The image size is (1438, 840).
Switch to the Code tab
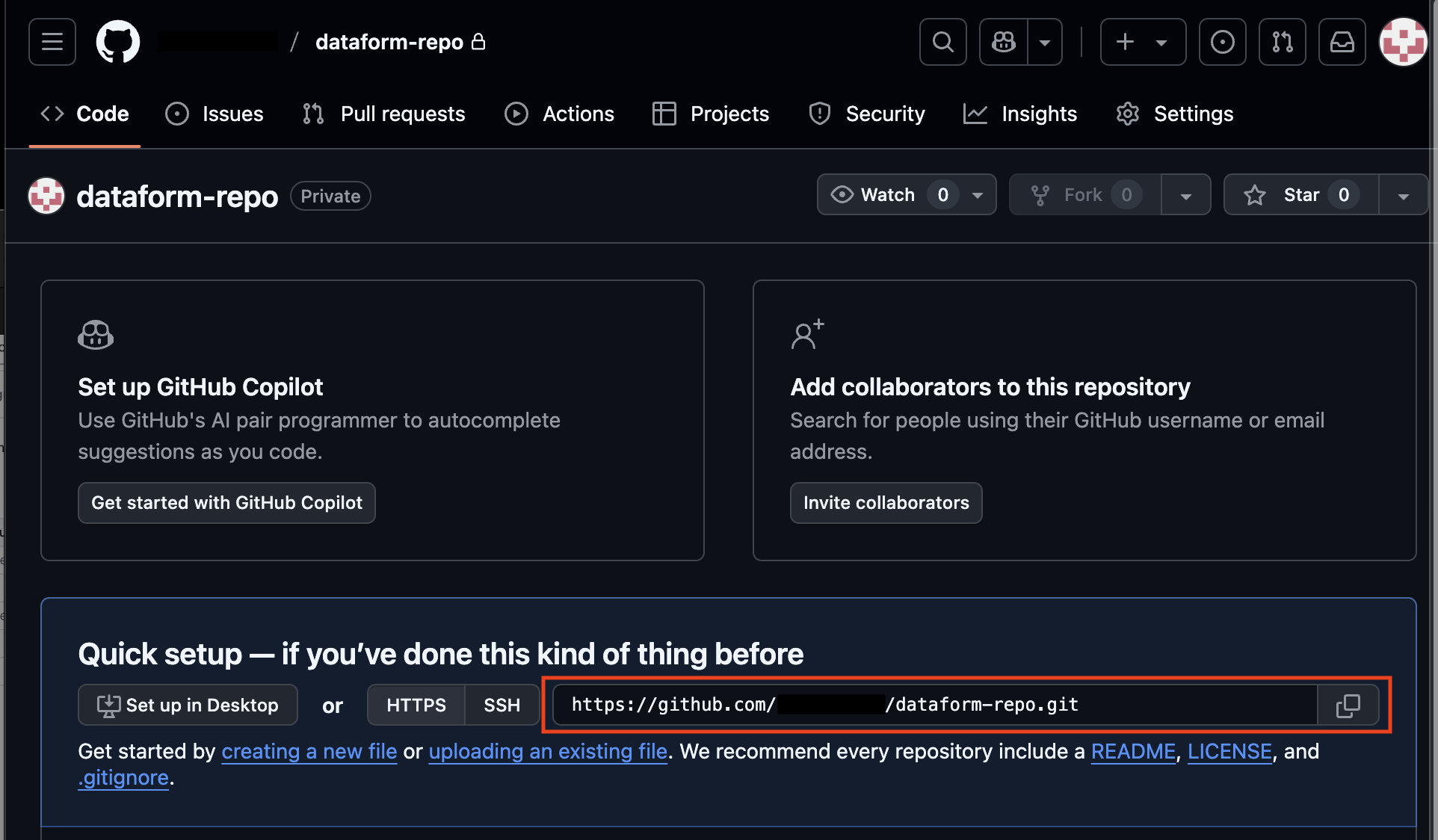84,114
